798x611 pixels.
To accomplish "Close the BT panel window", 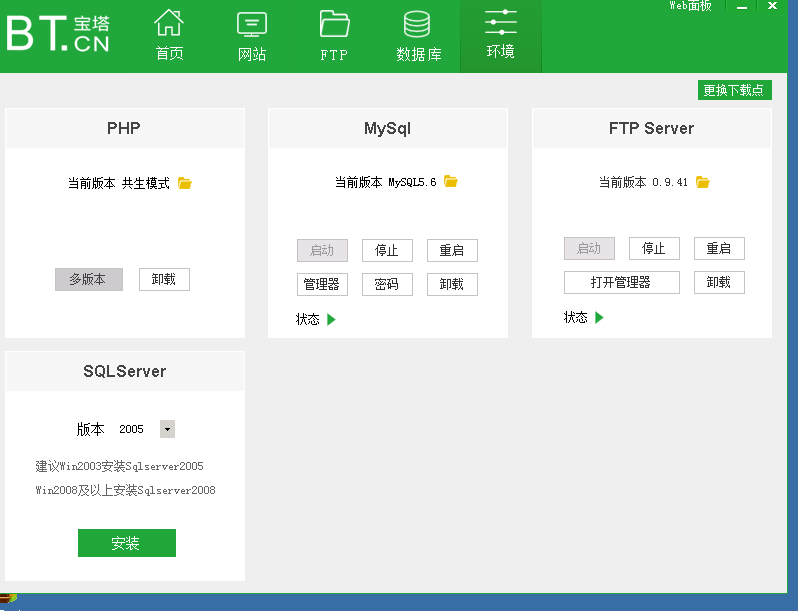I will coord(773,6).
